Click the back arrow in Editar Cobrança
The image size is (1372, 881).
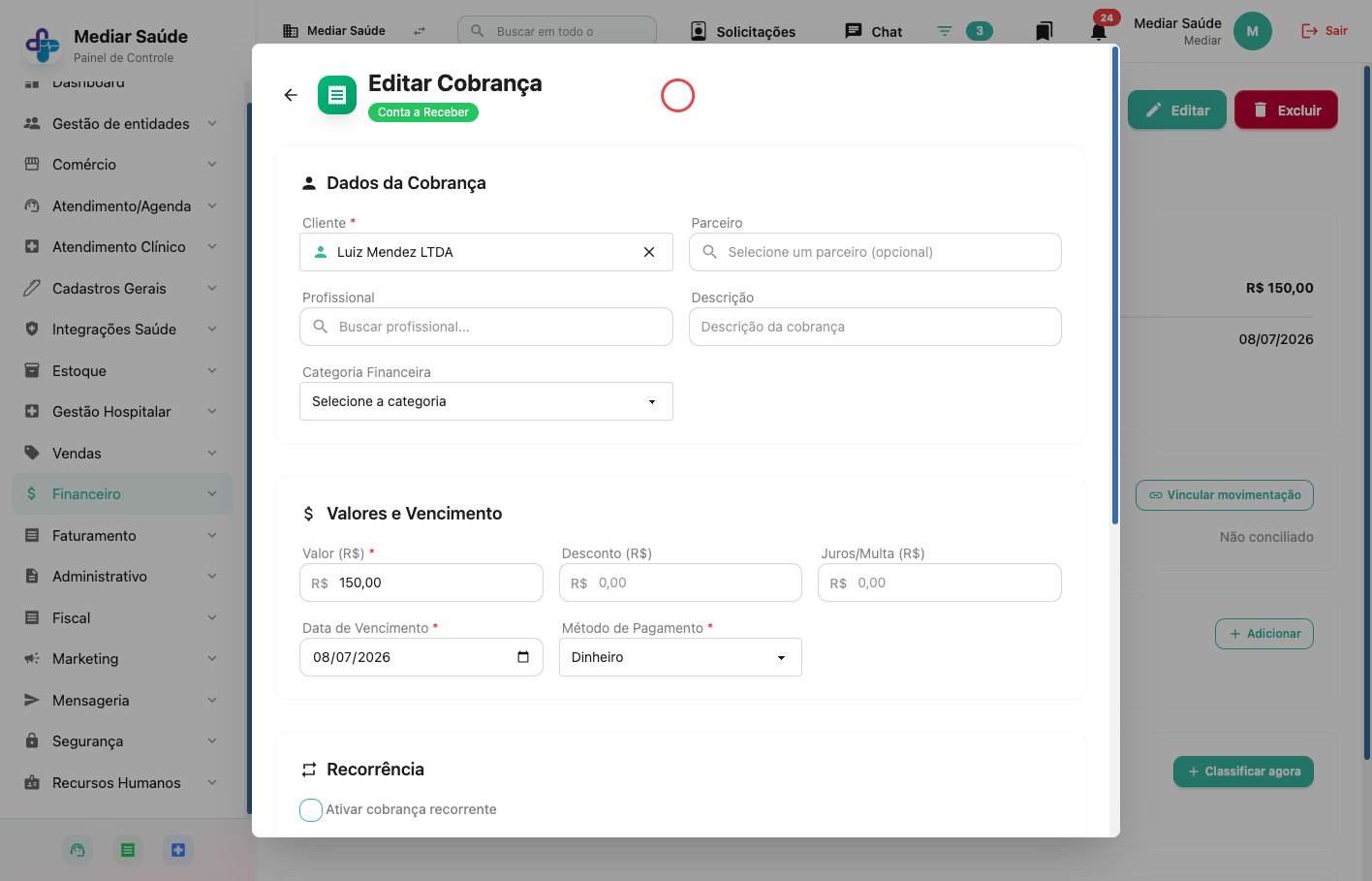[291, 95]
